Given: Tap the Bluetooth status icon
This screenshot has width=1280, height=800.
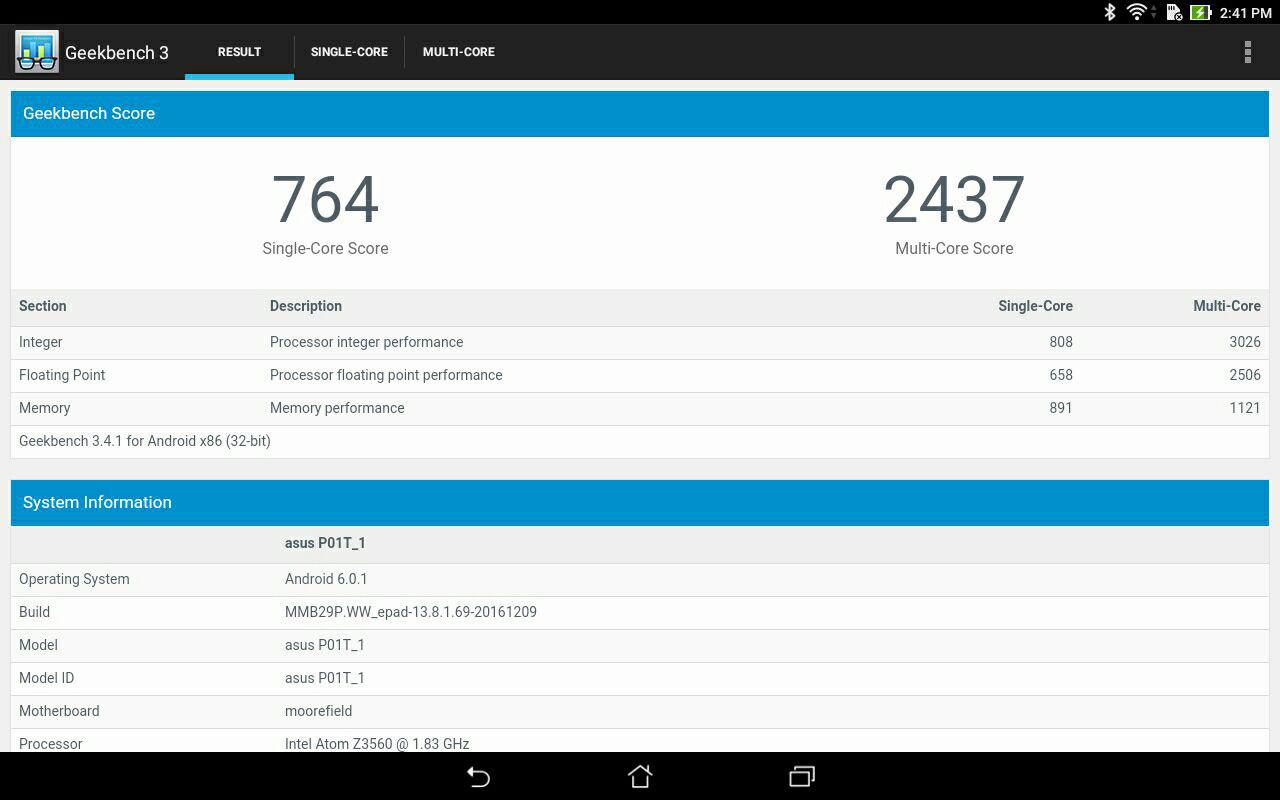Looking at the screenshot, I should pyautogui.click(x=1109, y=12).
